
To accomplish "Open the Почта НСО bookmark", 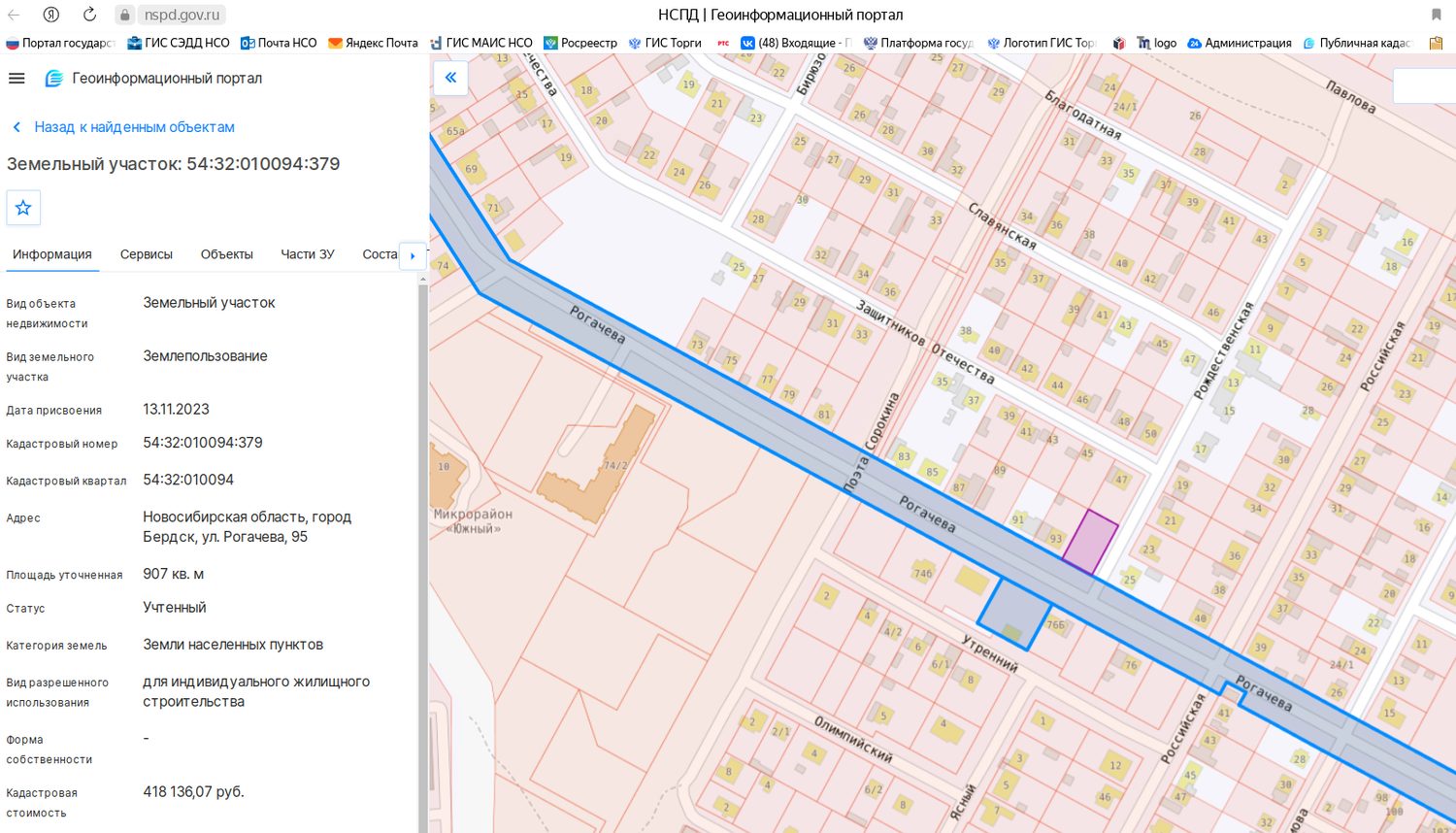I will [279, 43].
